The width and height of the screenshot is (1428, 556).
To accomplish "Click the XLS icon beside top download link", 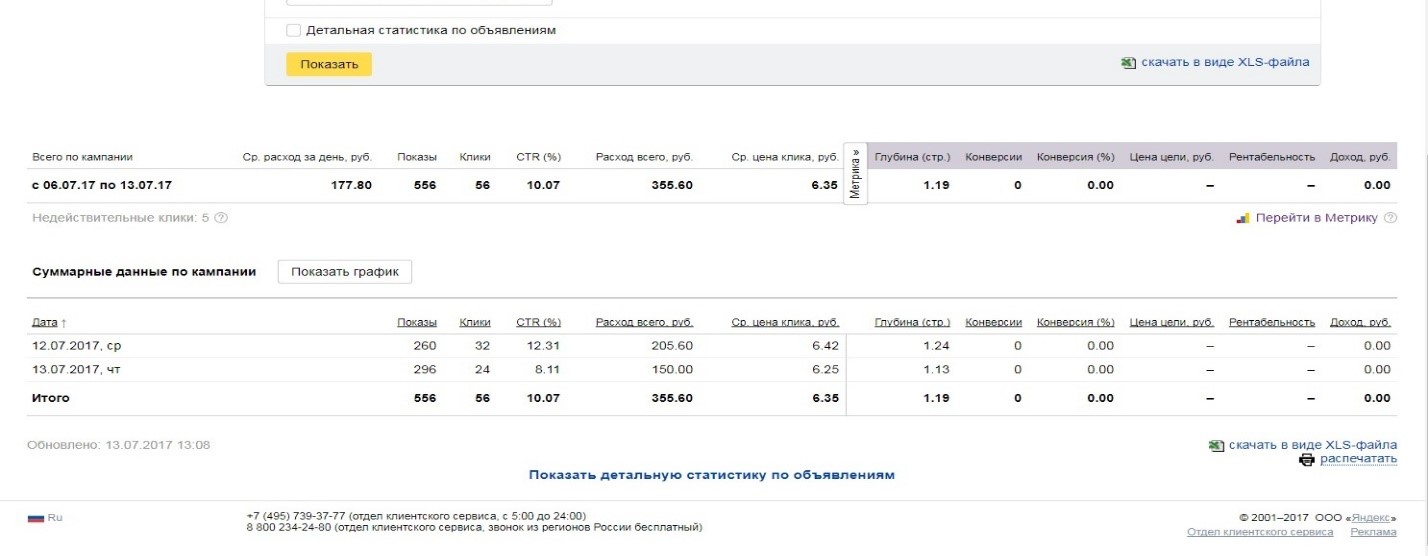I will 1128,62.
